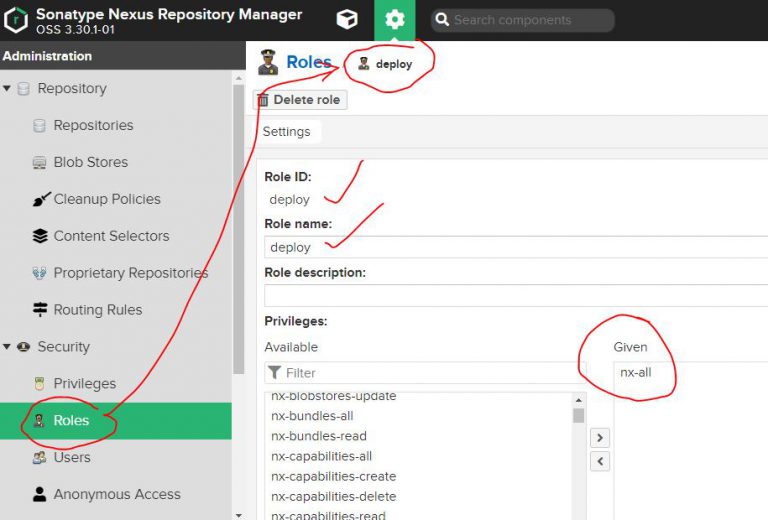The height and width of the screenshot is (520, 768).
Task: Click the Users group icon
Action: coord(39,457)
